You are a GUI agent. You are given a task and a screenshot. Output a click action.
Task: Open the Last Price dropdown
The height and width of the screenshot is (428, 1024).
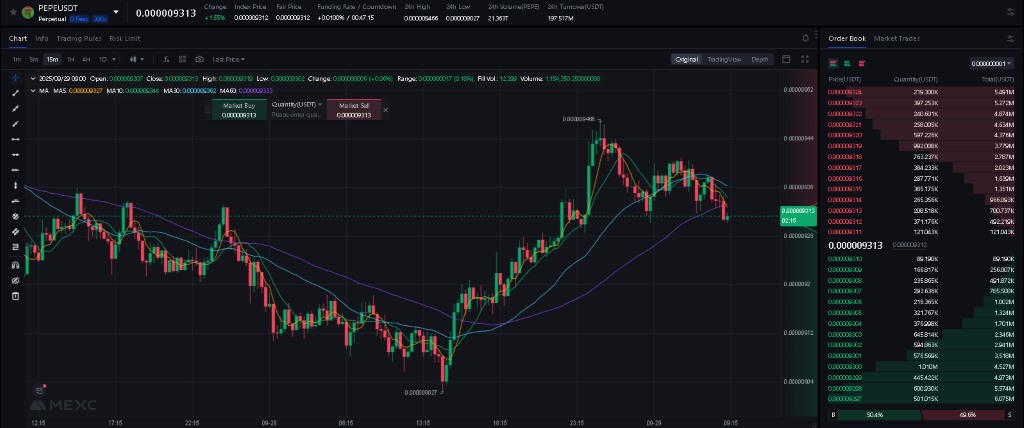click(229, 60)
